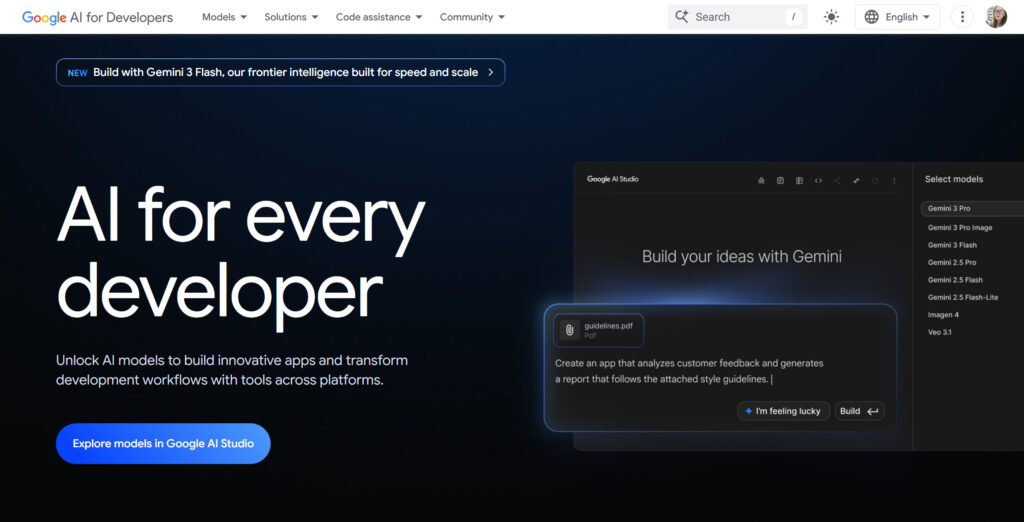Select Veo 3.1 in model list
1024x522 pixels.
click(x=940, y=332)
